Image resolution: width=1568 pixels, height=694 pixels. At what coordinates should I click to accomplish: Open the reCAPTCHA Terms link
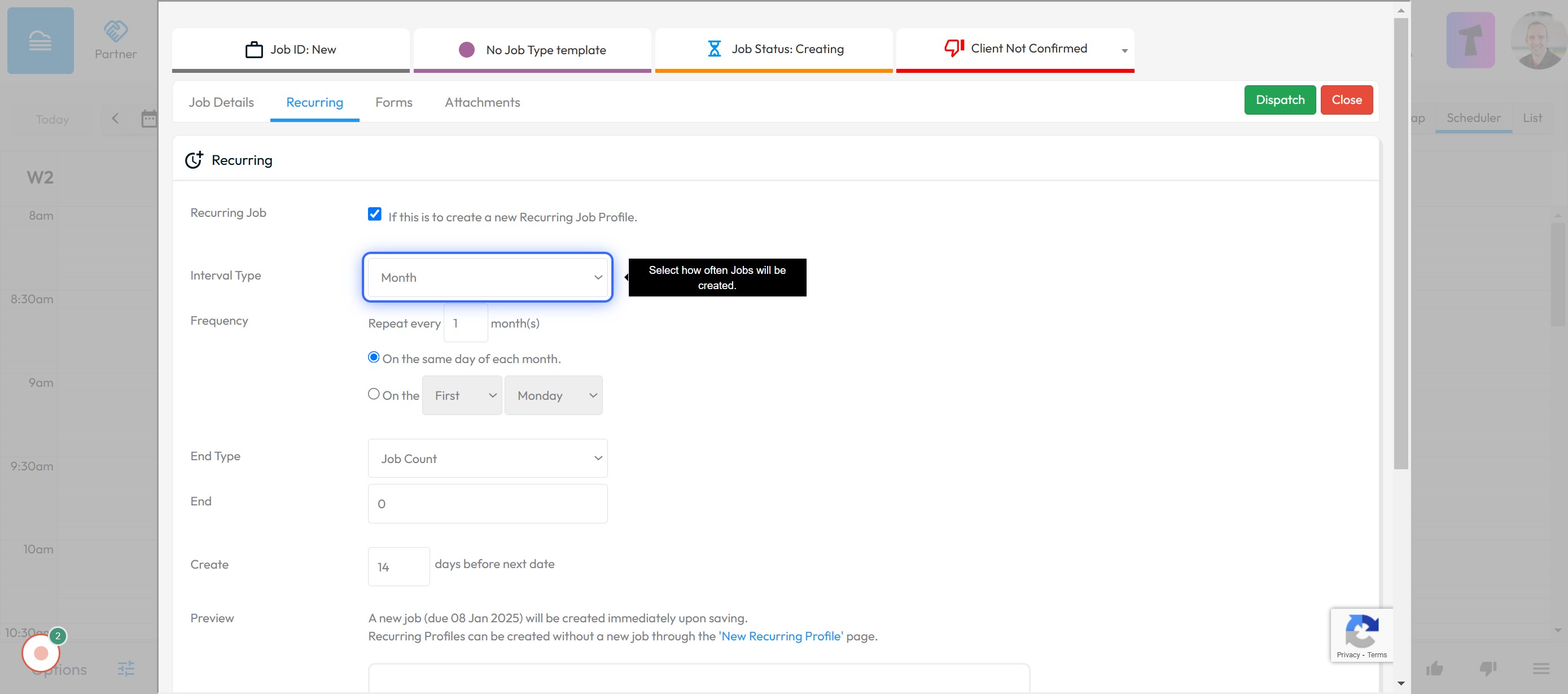click(x=1377, y=655)
